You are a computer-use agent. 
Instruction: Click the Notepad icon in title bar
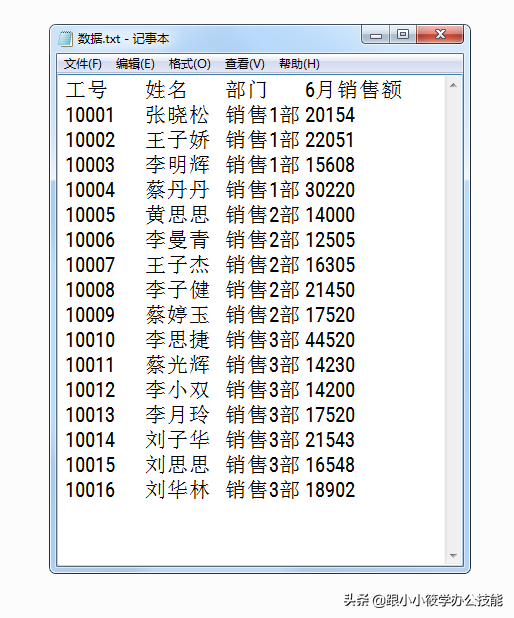65,39
